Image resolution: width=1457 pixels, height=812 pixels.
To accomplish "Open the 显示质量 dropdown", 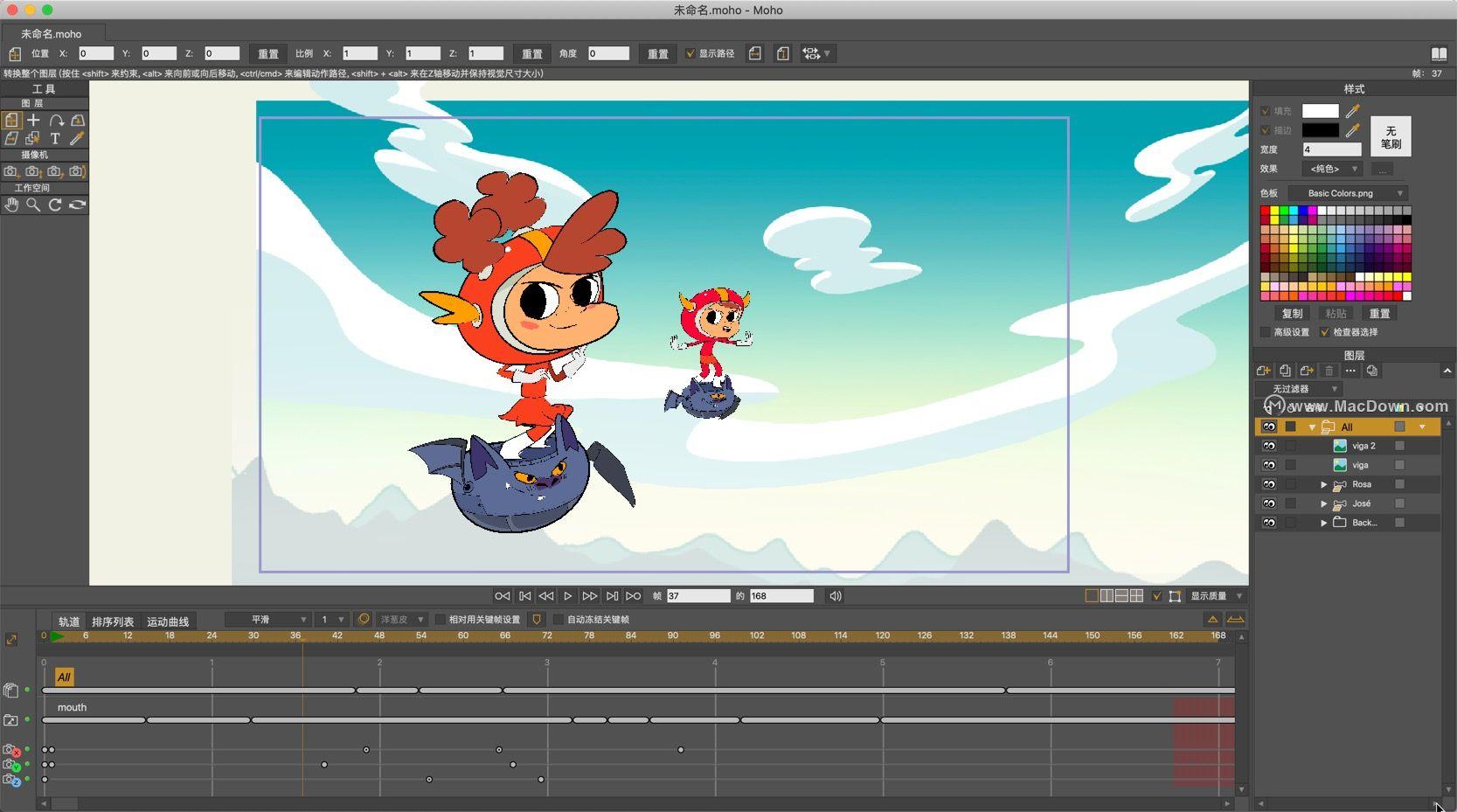I will click(1216, 596).
